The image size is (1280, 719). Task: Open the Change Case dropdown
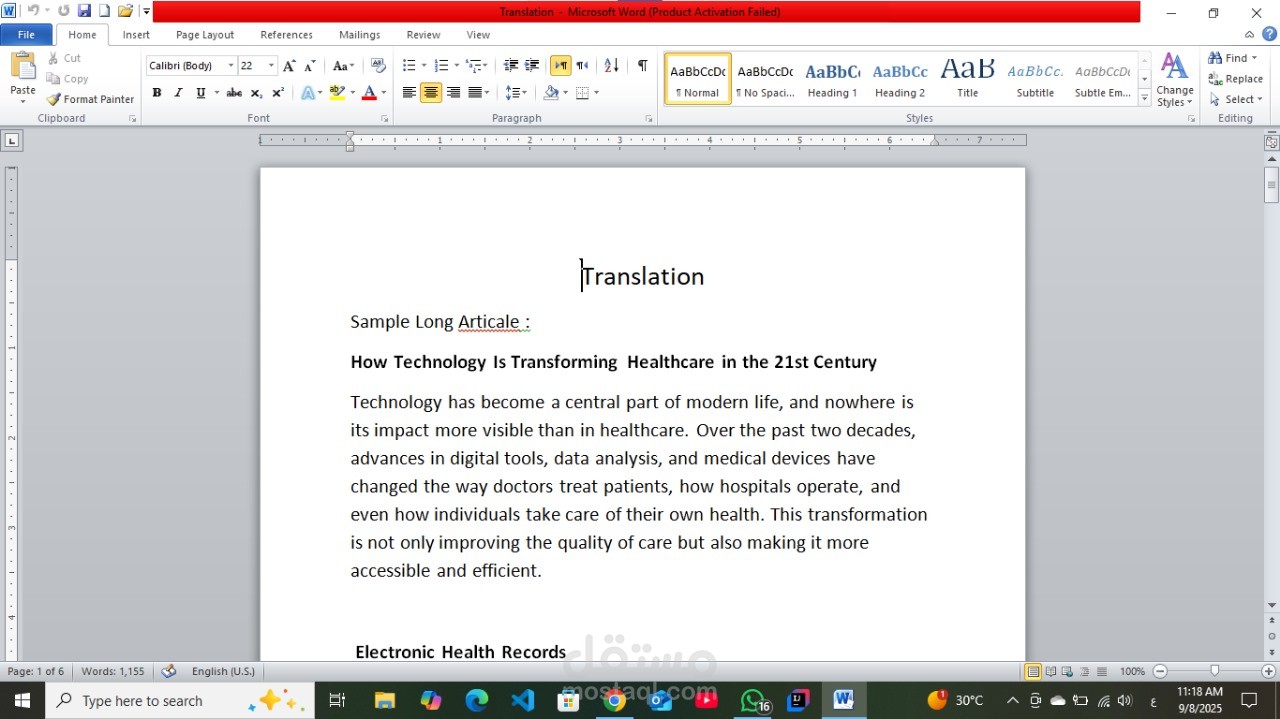344,65
